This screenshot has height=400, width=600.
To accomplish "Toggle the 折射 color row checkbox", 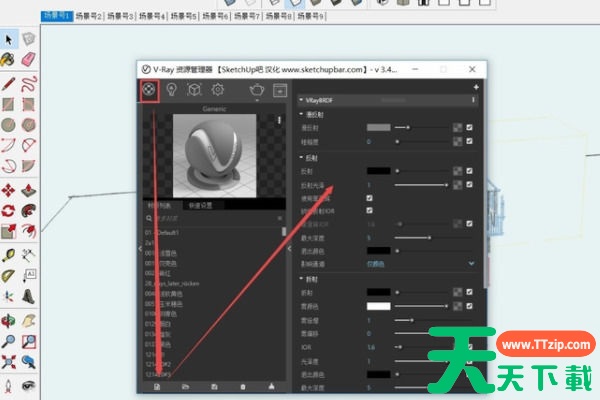I will [470, 292].
